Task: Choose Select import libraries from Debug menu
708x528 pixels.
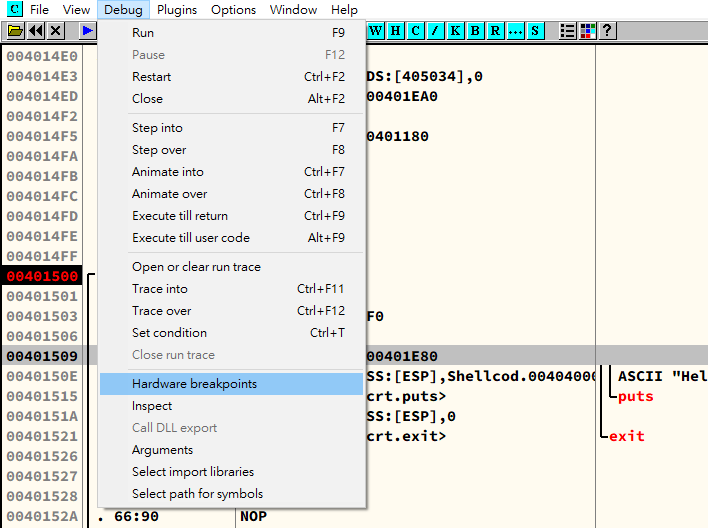Action: [x=193, y=472]
